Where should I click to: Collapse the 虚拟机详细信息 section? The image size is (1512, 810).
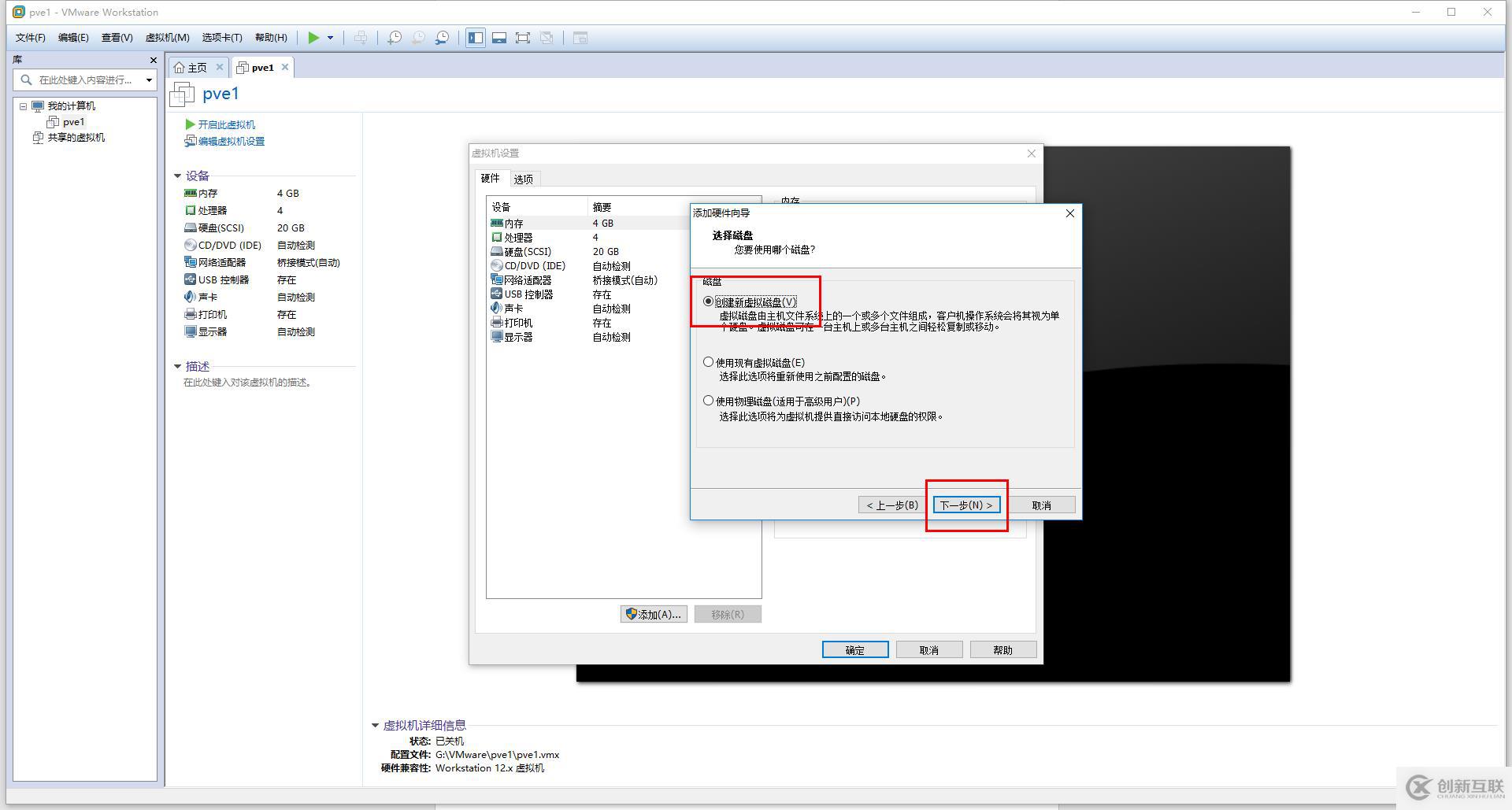pos(375,726)
